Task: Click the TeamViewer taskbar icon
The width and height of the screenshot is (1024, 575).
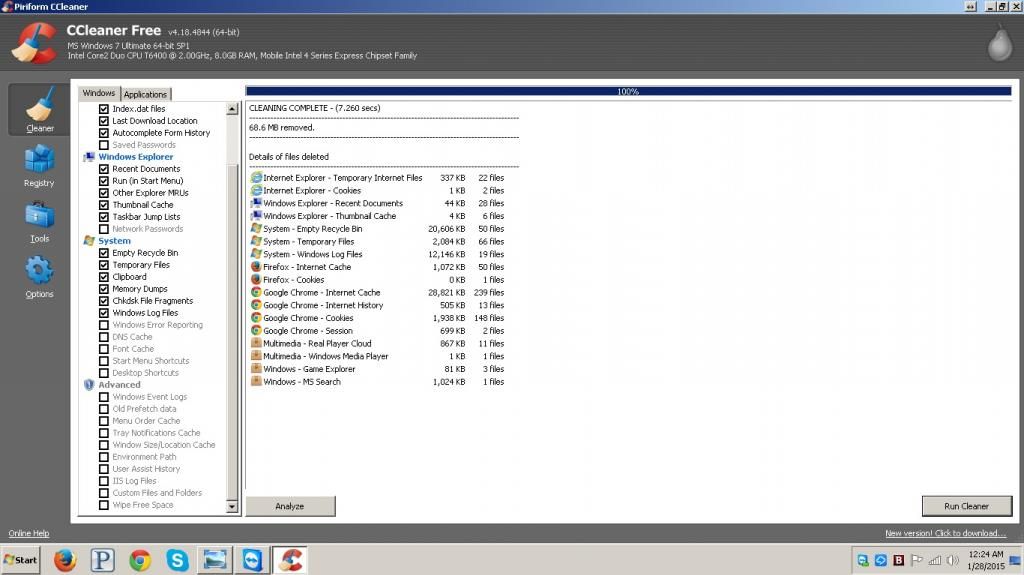Action: click(x=253, y=560)
